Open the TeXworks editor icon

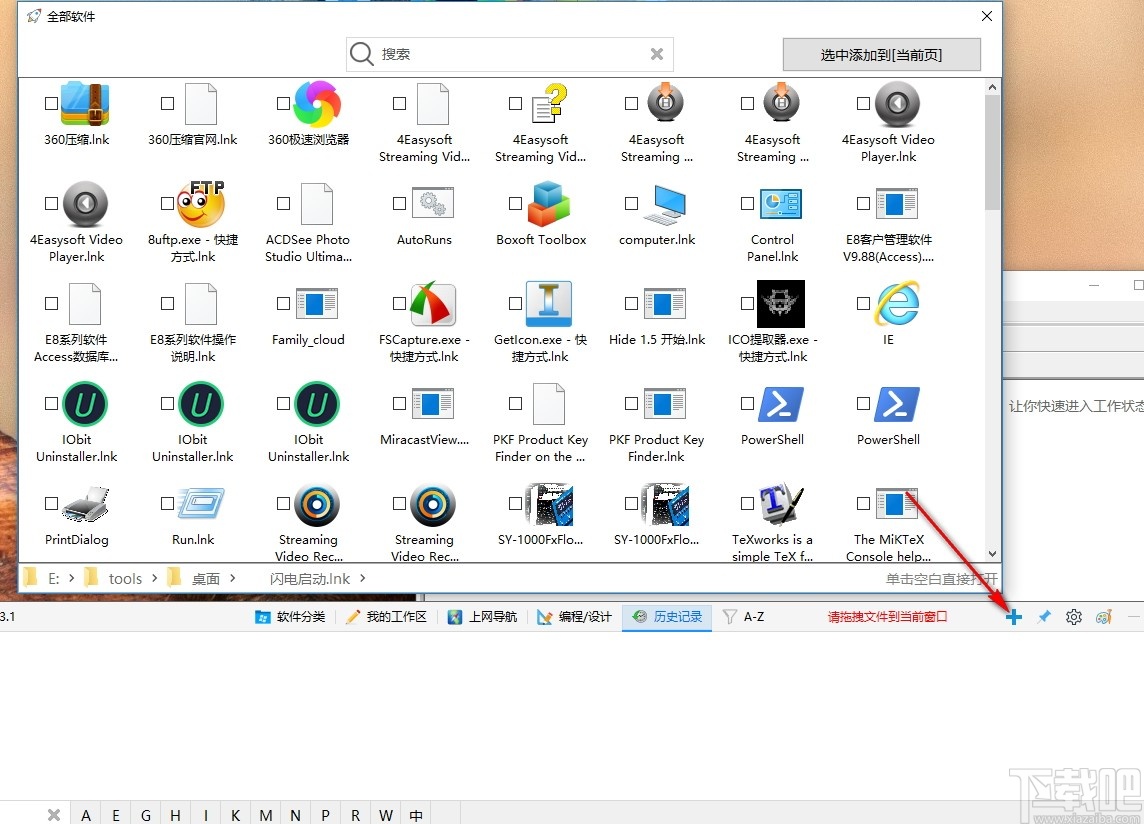point(781,504)
